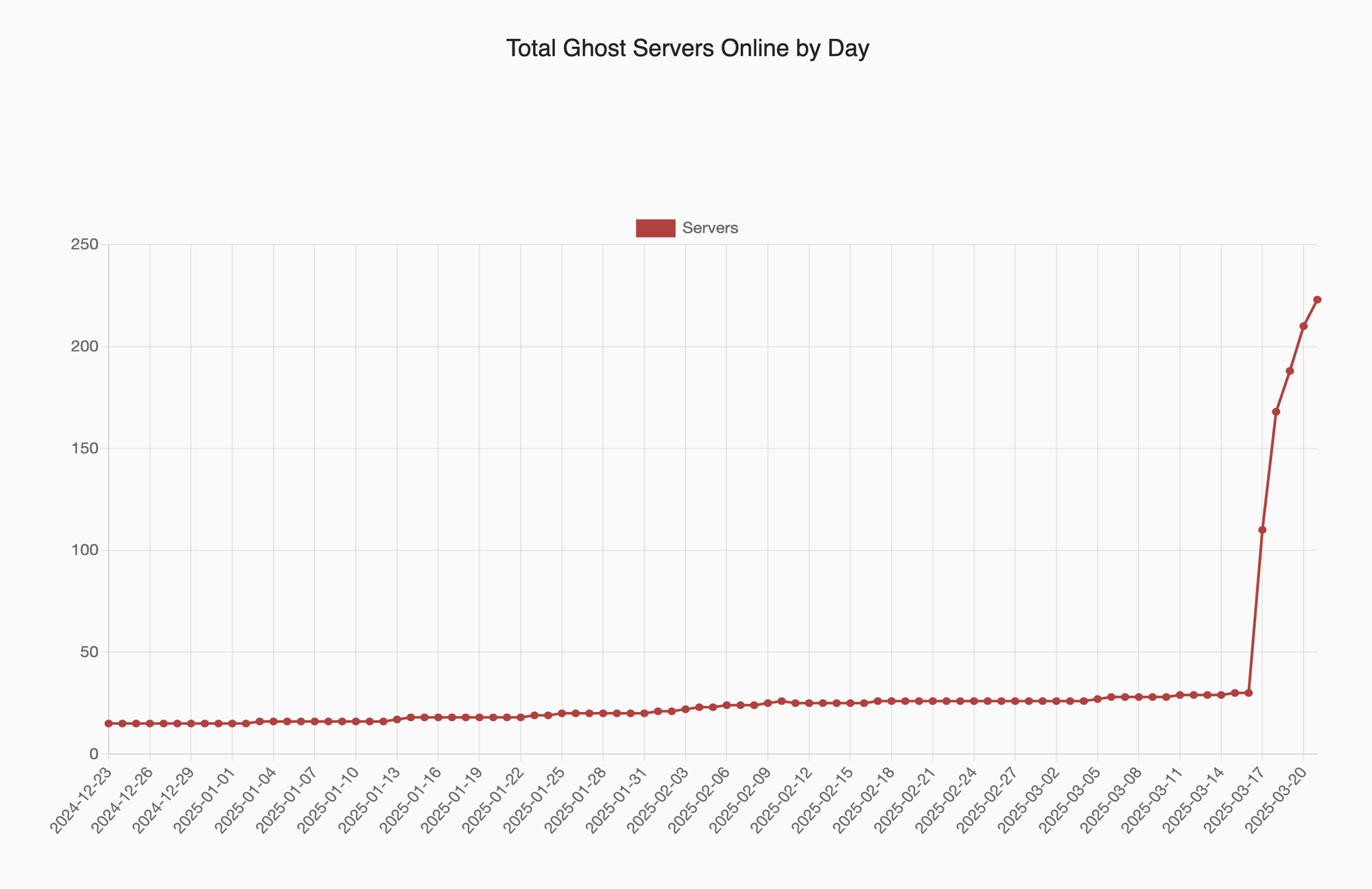Select the data point near 188 servers
The width and height of the screenshot is (1372, 889).
click(x=1290, y=371)
